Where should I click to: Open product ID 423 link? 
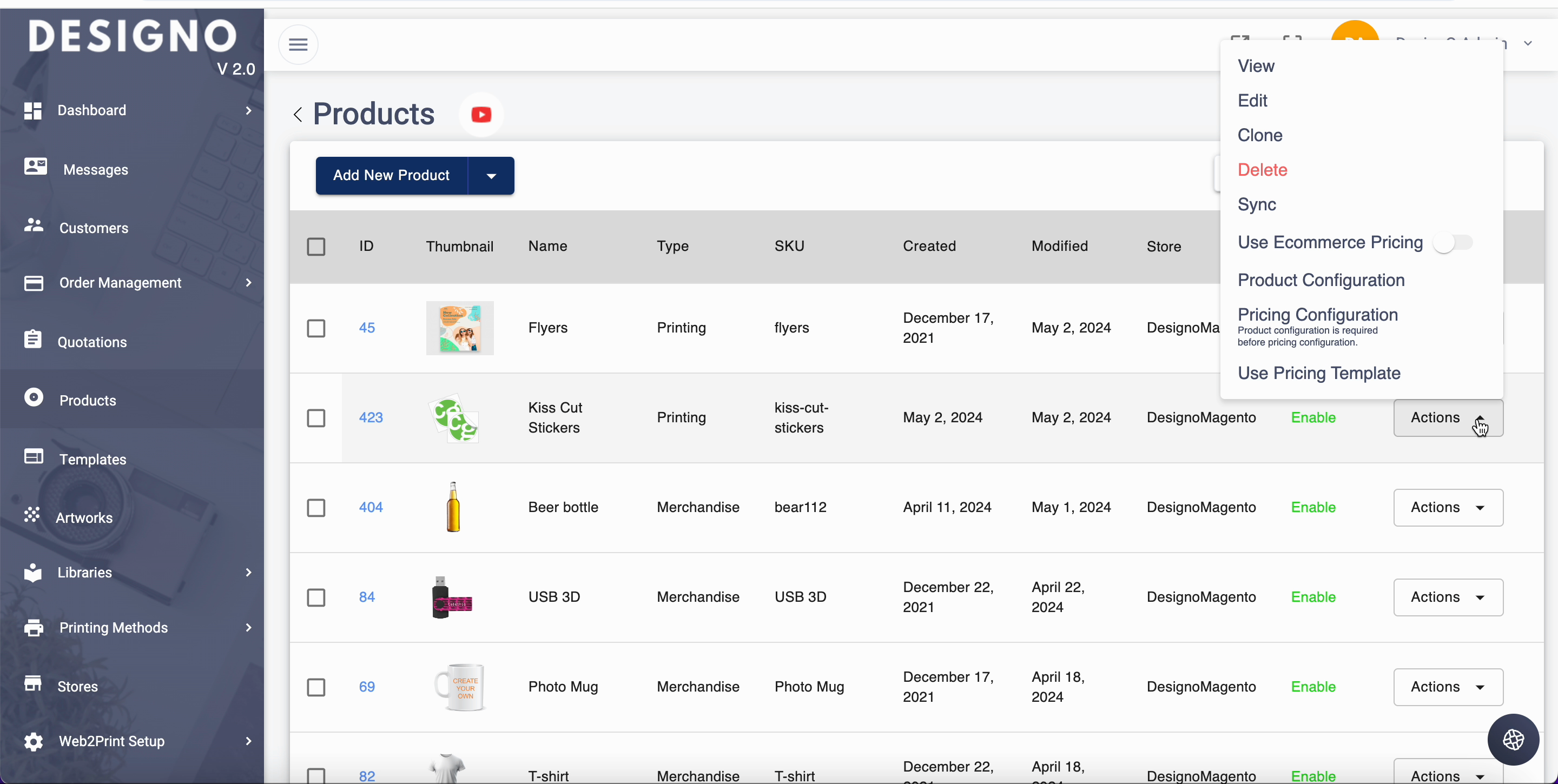[370, 418]
